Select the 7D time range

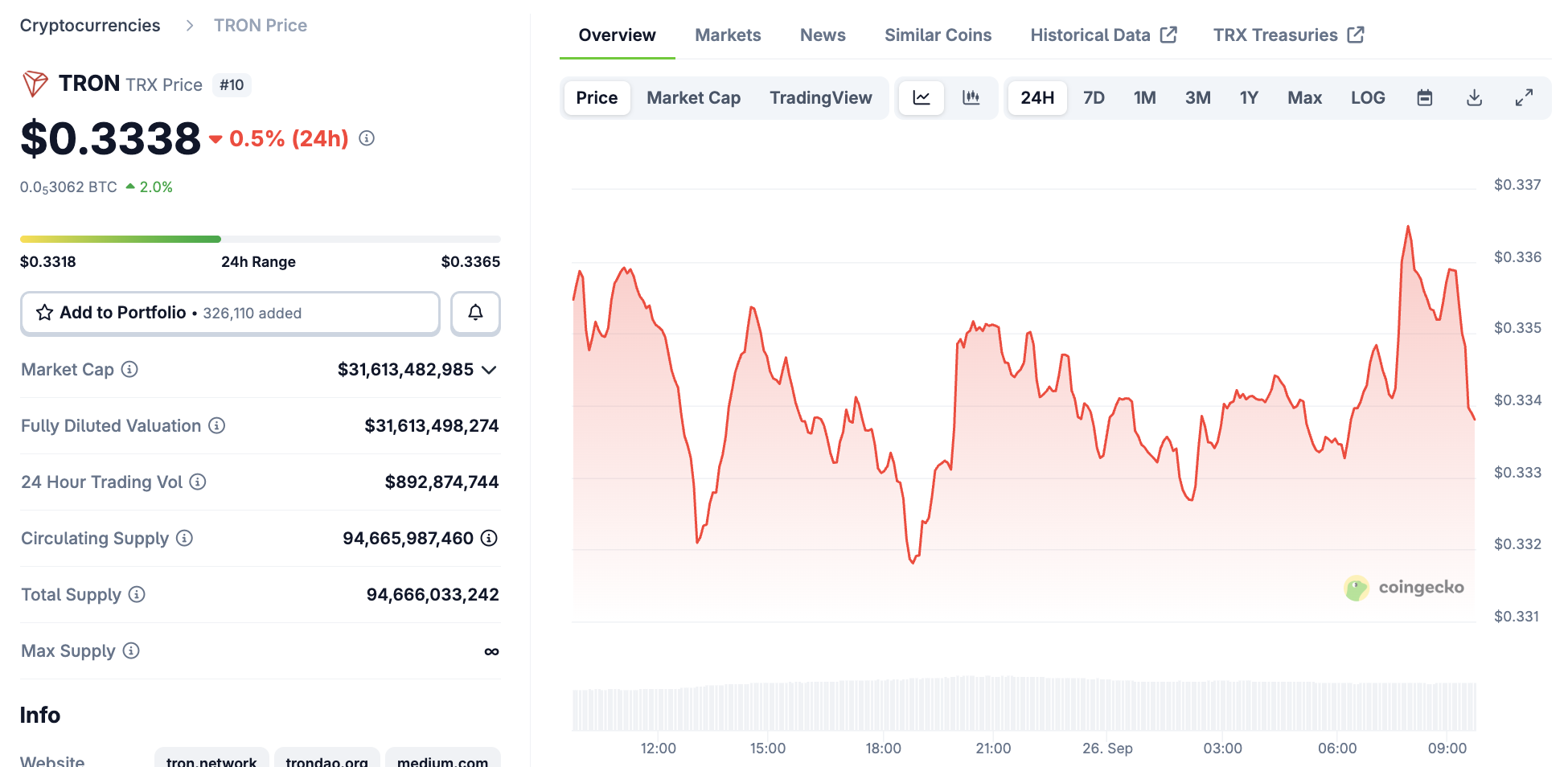pos(1094,98)
